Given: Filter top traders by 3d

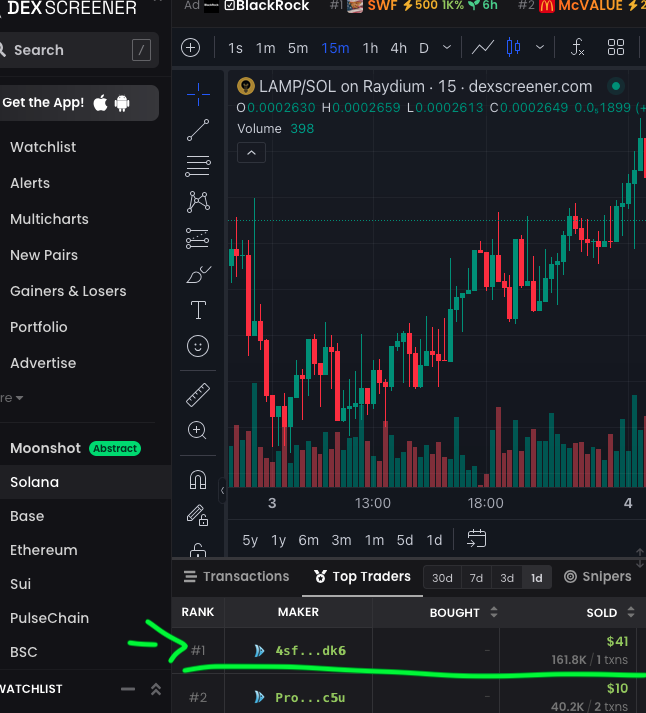Looking at the screenshot, I should click(x=507, y=577).
